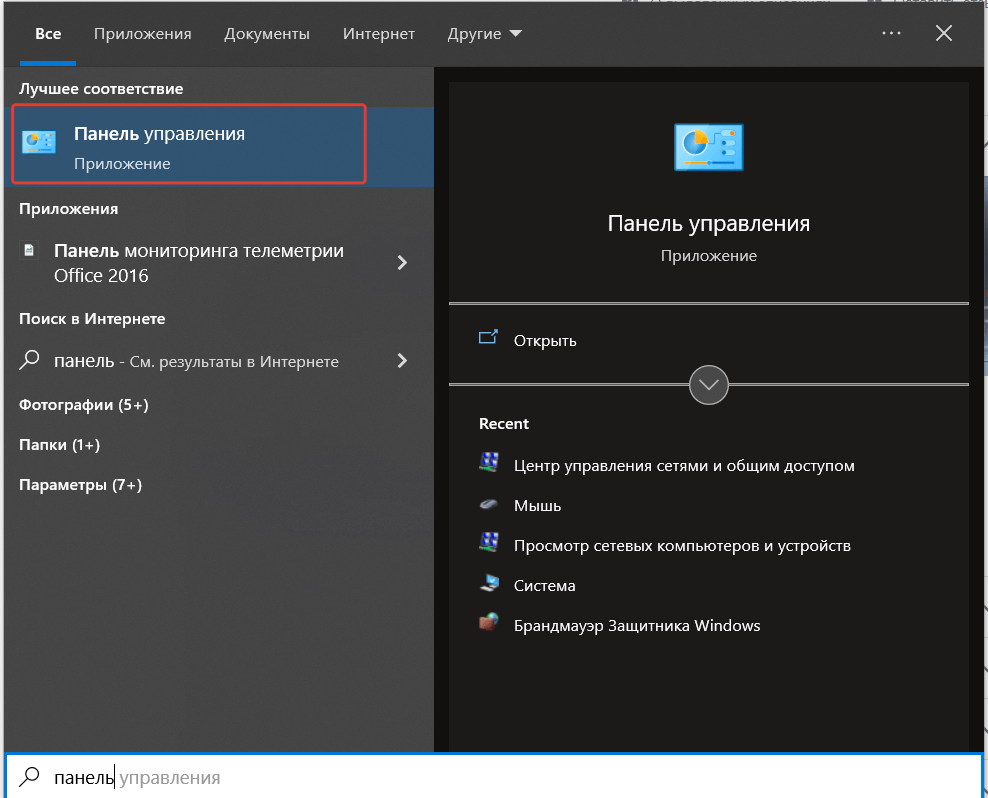Click the Office 2016 telemetry document icon
The width and height of the screenshot is (988, 798).
click(30, 250)
